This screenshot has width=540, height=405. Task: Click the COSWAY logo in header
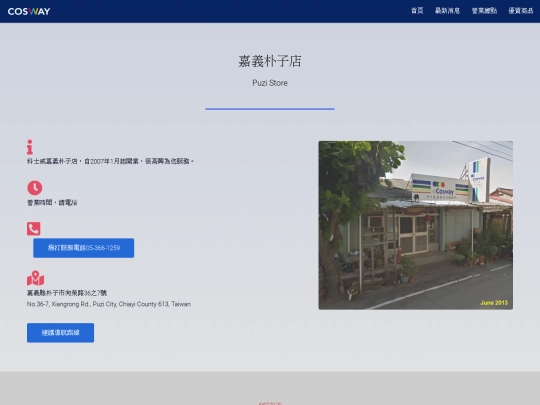coord(29,11)
